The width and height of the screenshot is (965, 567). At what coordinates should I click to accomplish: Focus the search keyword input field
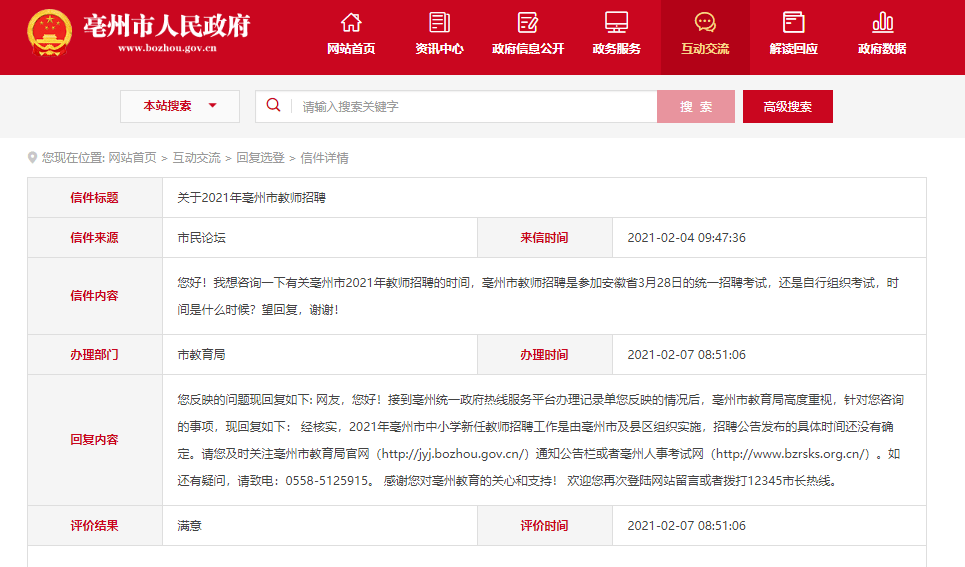click(474, 107)
